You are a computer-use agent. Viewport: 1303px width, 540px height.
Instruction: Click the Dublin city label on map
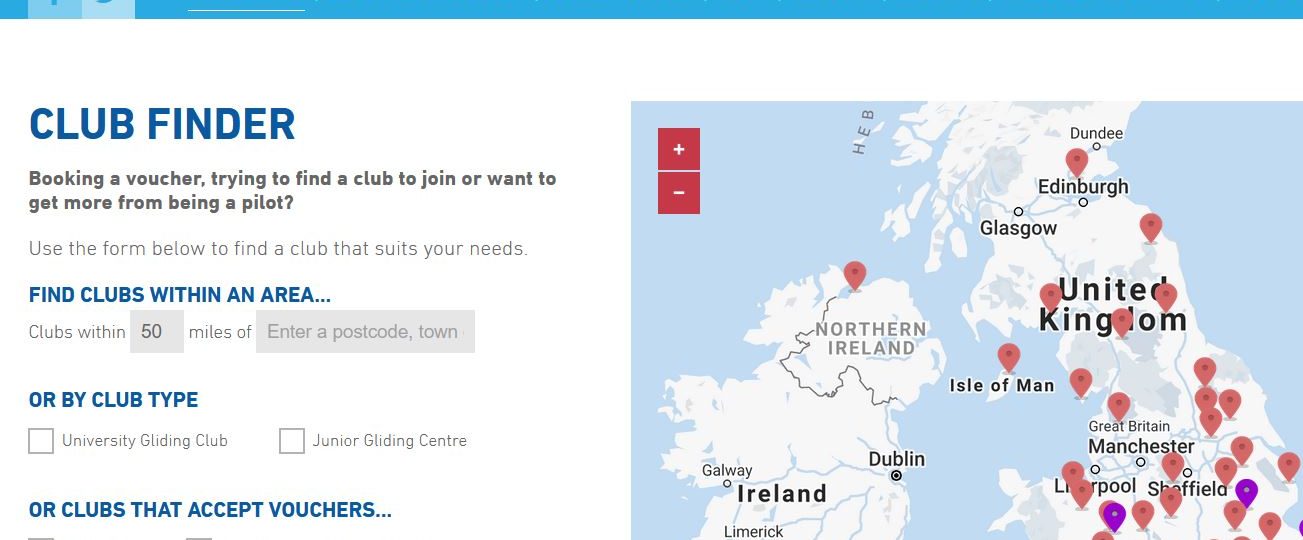(x=896, y=459)
